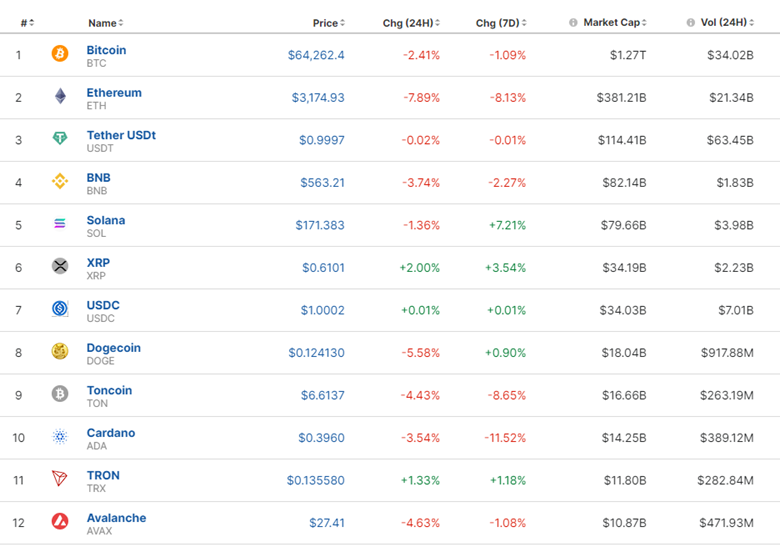The width and height of the screenshot is (780, 547).
Task: Open the Avalanche link
Action: (x=116, y=518)
